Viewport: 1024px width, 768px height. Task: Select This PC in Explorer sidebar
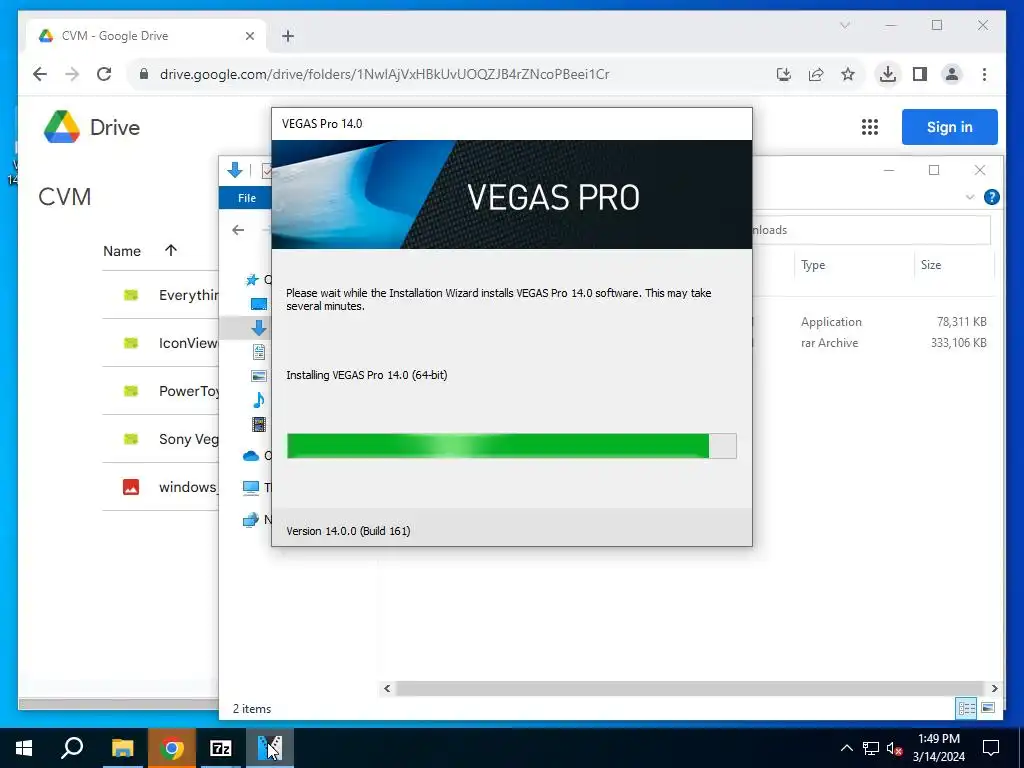[251, 487]
